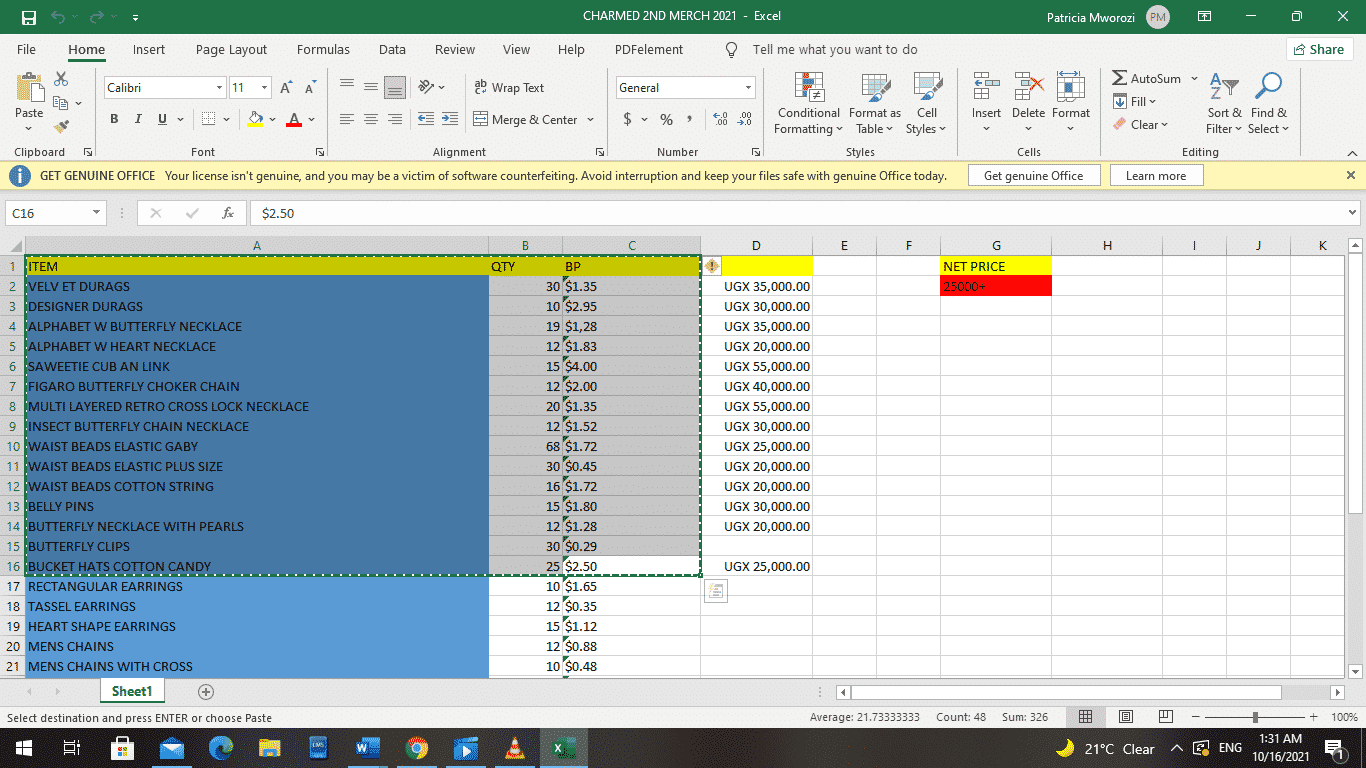Open the Fill Color dropdown arrow
This screenshot has height=768, width=1366.
pyautogui.click(x=271, y=119)
